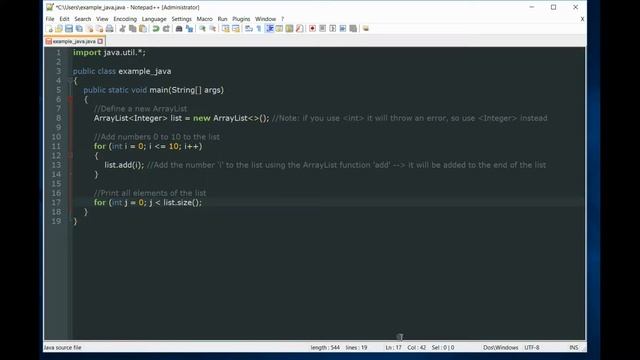Image resolution: width=640 pixels, height=360 pixels.
Task: Collapse the class block fold marker on line 4
Action: [x=70, y=80]
